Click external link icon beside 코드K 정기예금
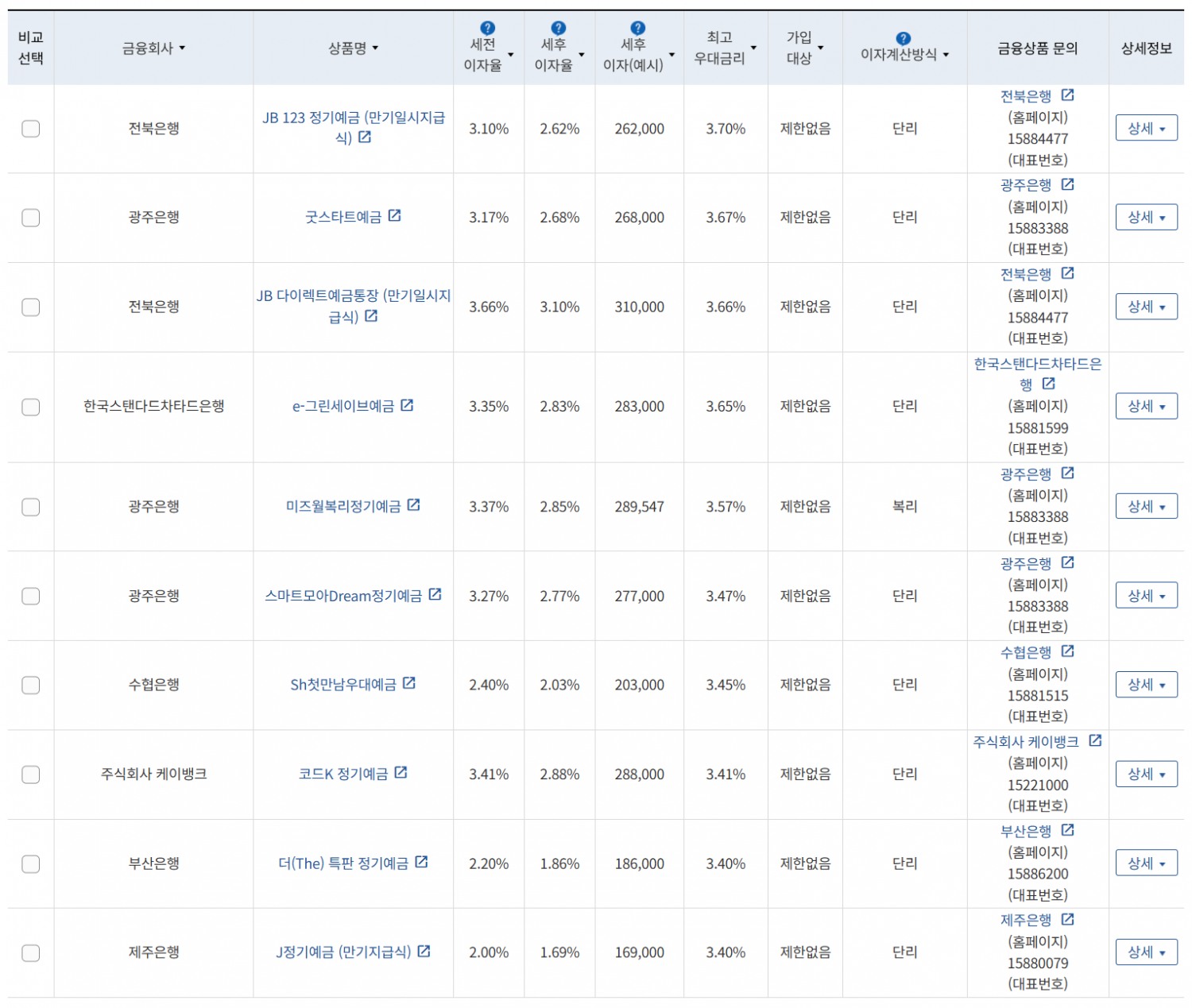Screen dimensions: 1192x1008 click(401, 772)
